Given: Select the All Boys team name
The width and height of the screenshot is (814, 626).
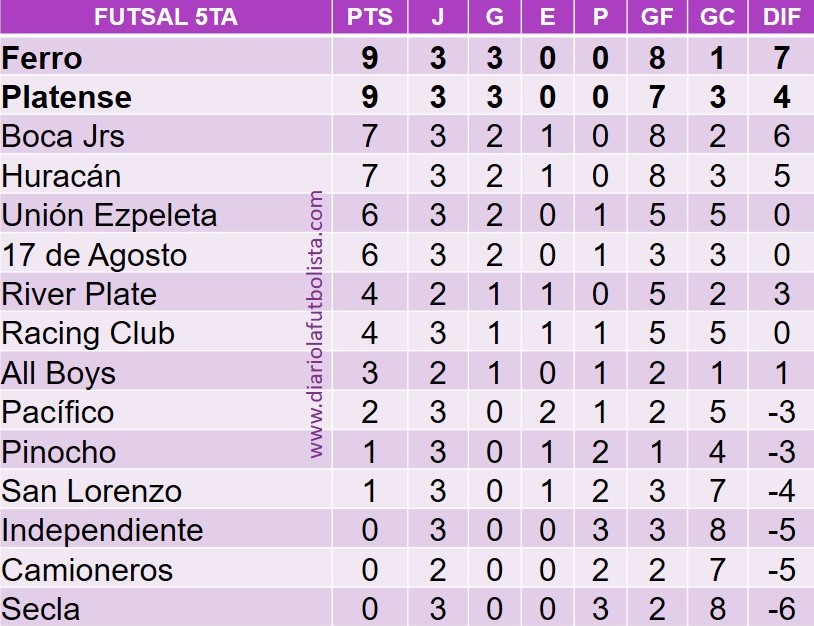Looking at the screenshot, I should pos(59,373).
